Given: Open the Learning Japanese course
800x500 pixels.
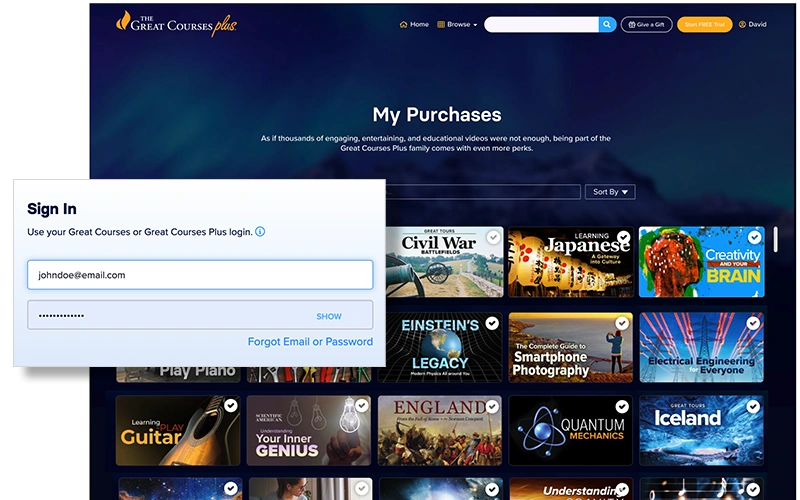Looking at the screenshot, I should click(x=570, y=262).
